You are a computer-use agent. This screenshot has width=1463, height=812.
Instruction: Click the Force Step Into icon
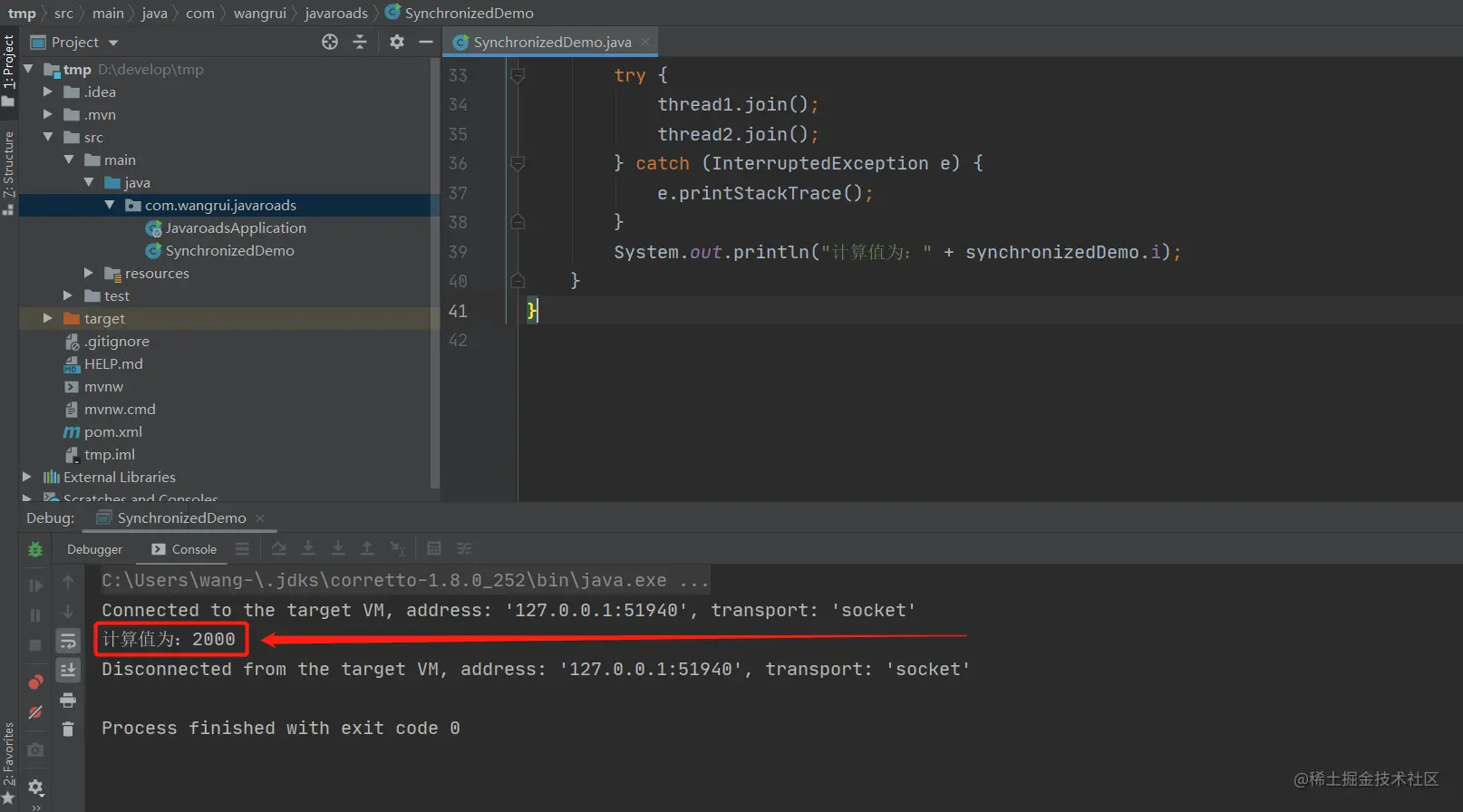click(x=338, y=548)
